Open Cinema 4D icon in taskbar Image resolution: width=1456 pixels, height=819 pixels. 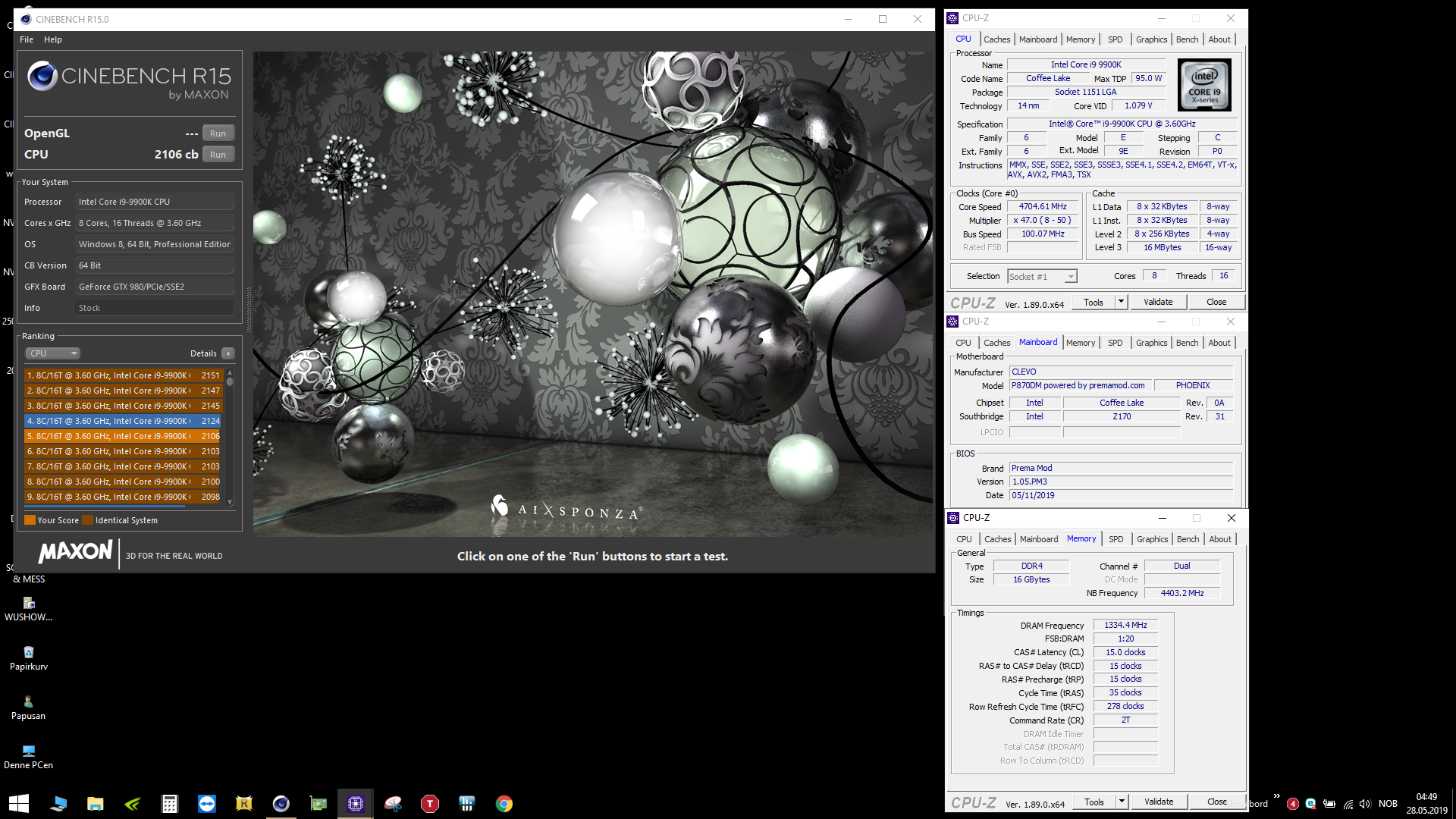(x=281, y=804)
